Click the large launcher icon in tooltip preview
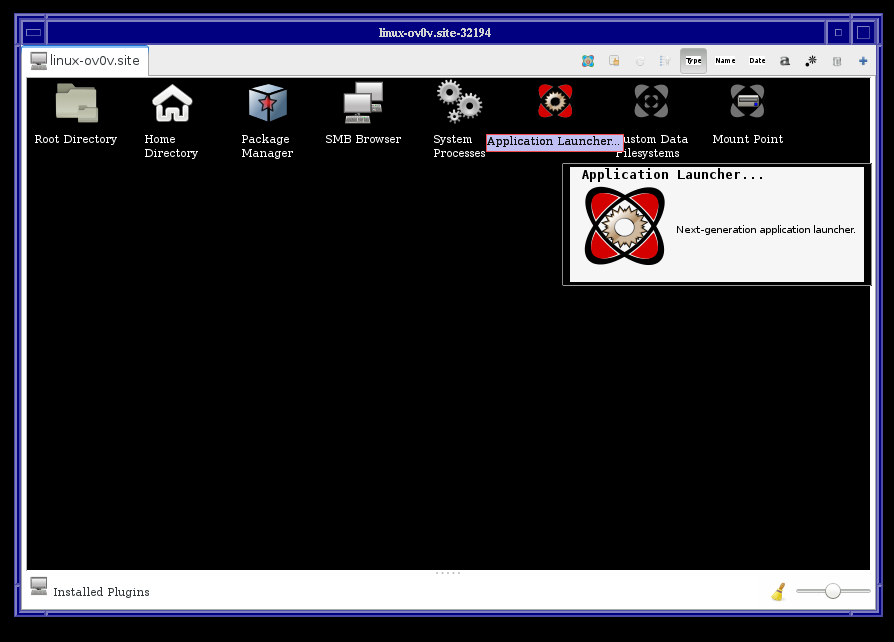 point(624,226)
